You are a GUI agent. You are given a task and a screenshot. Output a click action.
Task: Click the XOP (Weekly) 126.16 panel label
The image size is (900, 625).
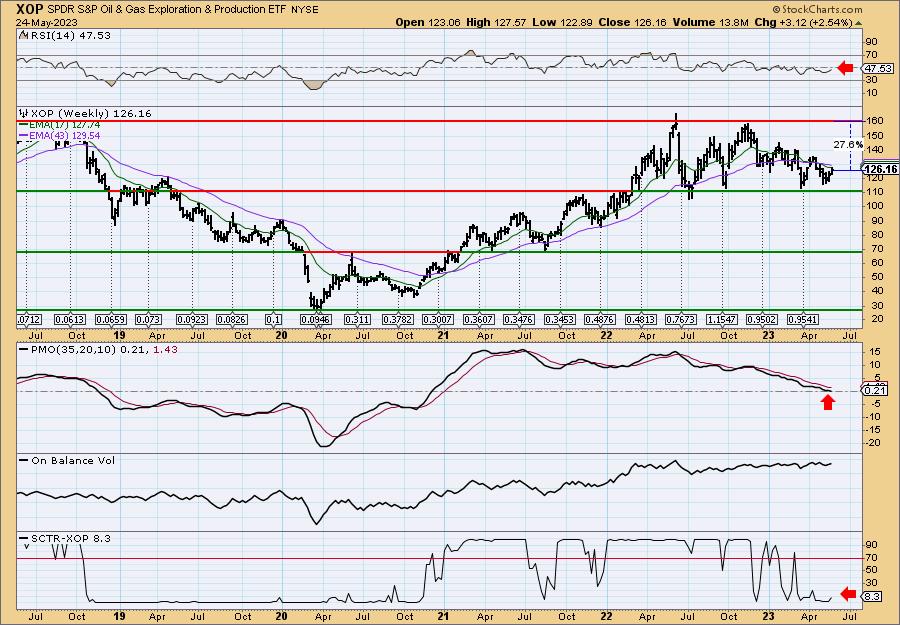coord(90,114)
